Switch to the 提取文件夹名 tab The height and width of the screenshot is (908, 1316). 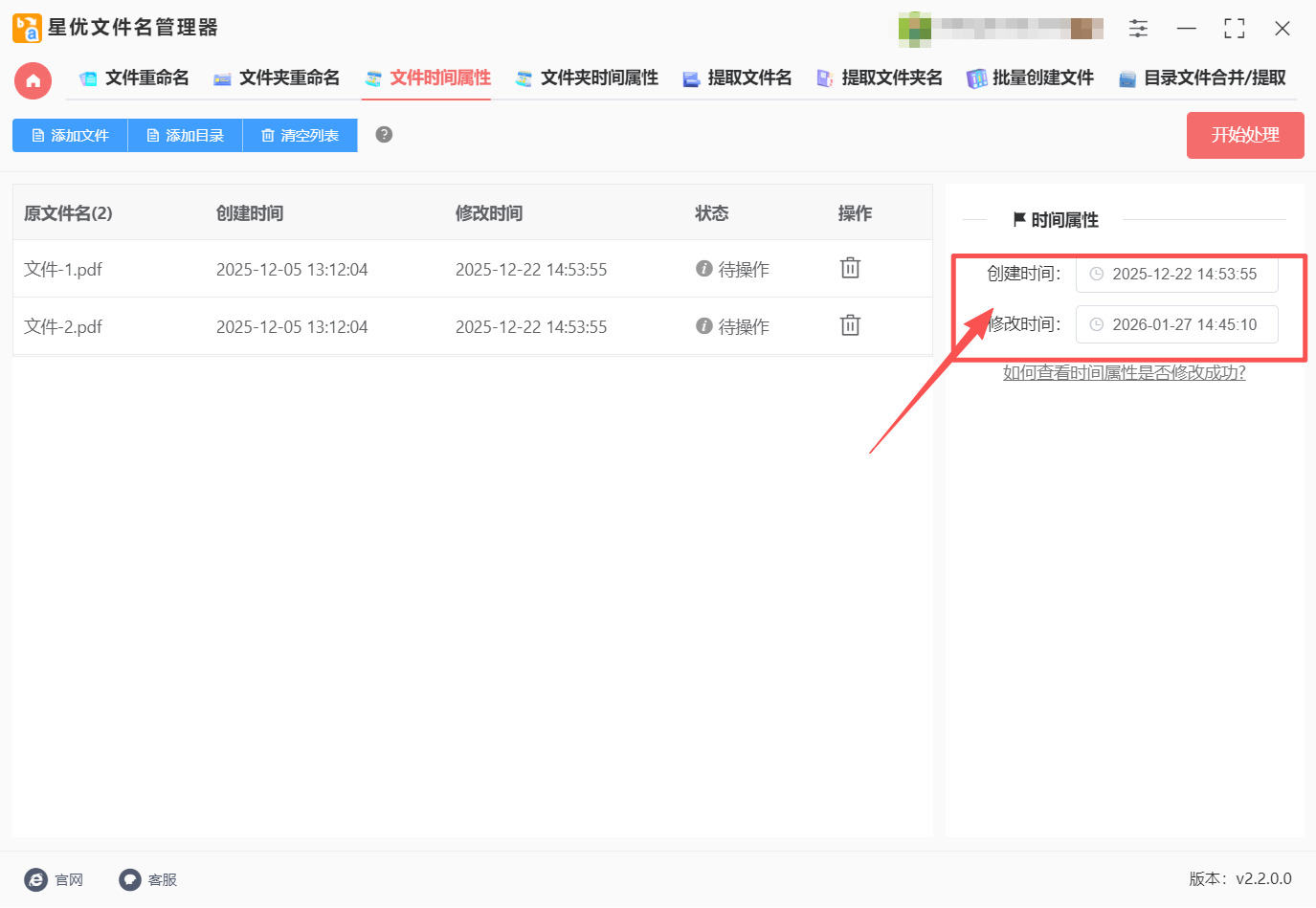tap(879, 78)
